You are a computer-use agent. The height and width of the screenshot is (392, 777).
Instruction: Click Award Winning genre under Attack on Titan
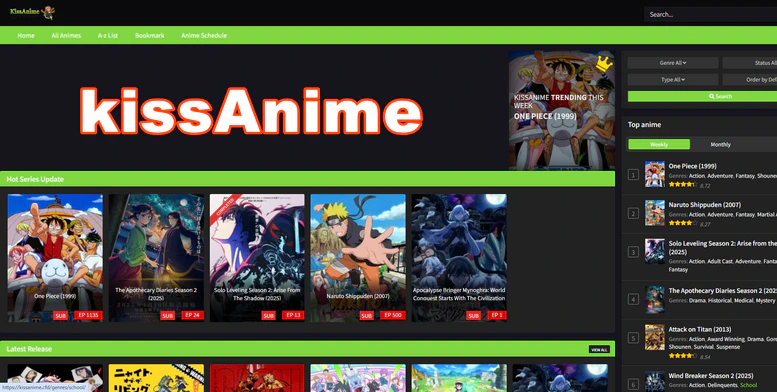726,339
